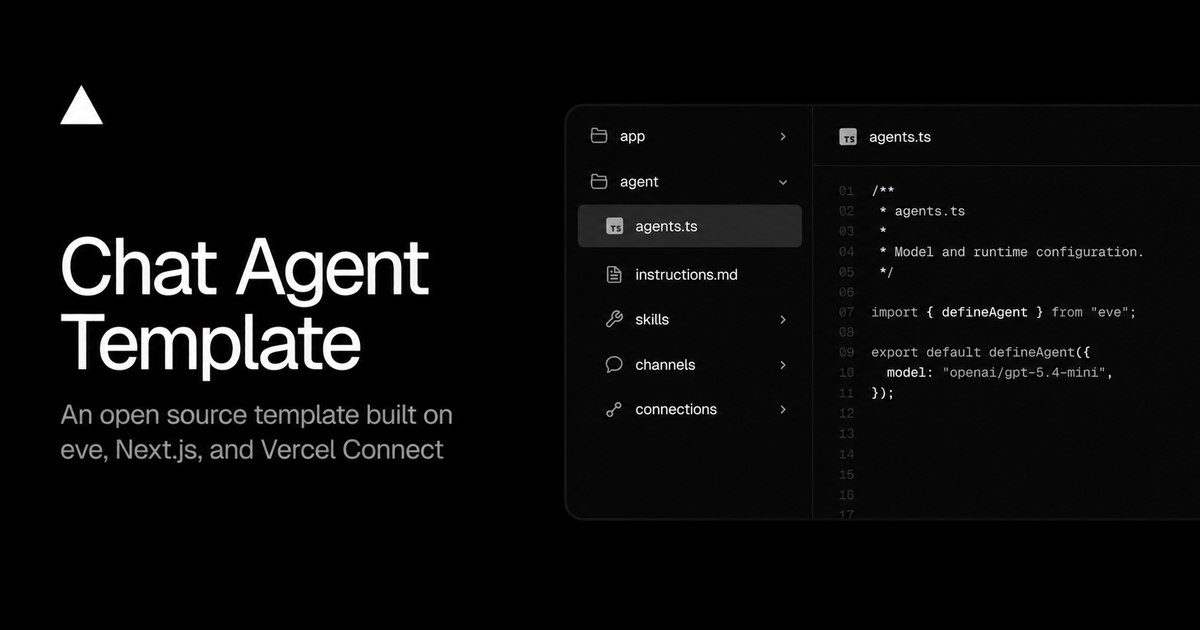Click the document icon for instructions.md

point(615,274)
